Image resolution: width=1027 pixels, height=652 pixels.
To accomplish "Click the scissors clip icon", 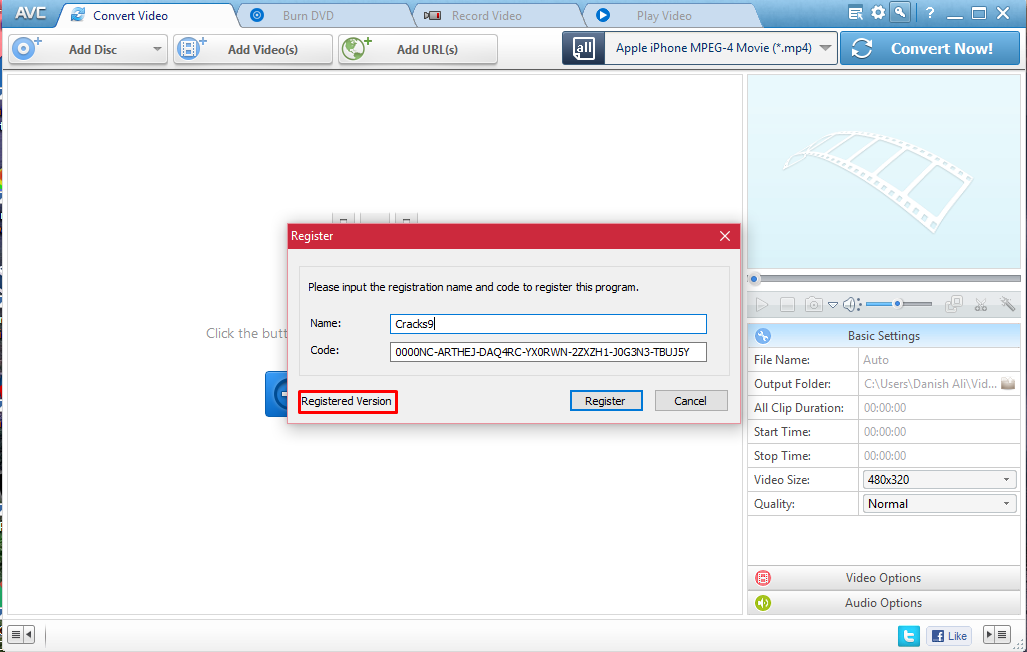I will 980,305.
